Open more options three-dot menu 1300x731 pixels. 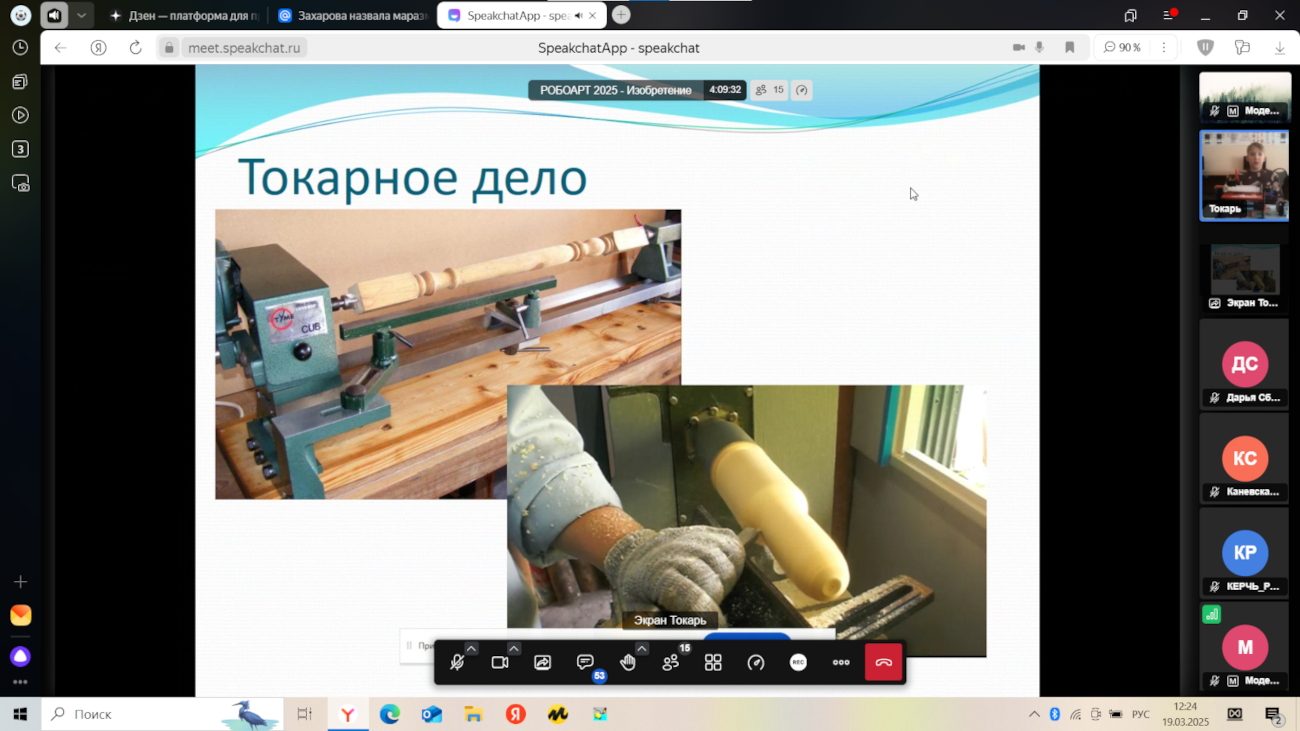pos(841,663)
